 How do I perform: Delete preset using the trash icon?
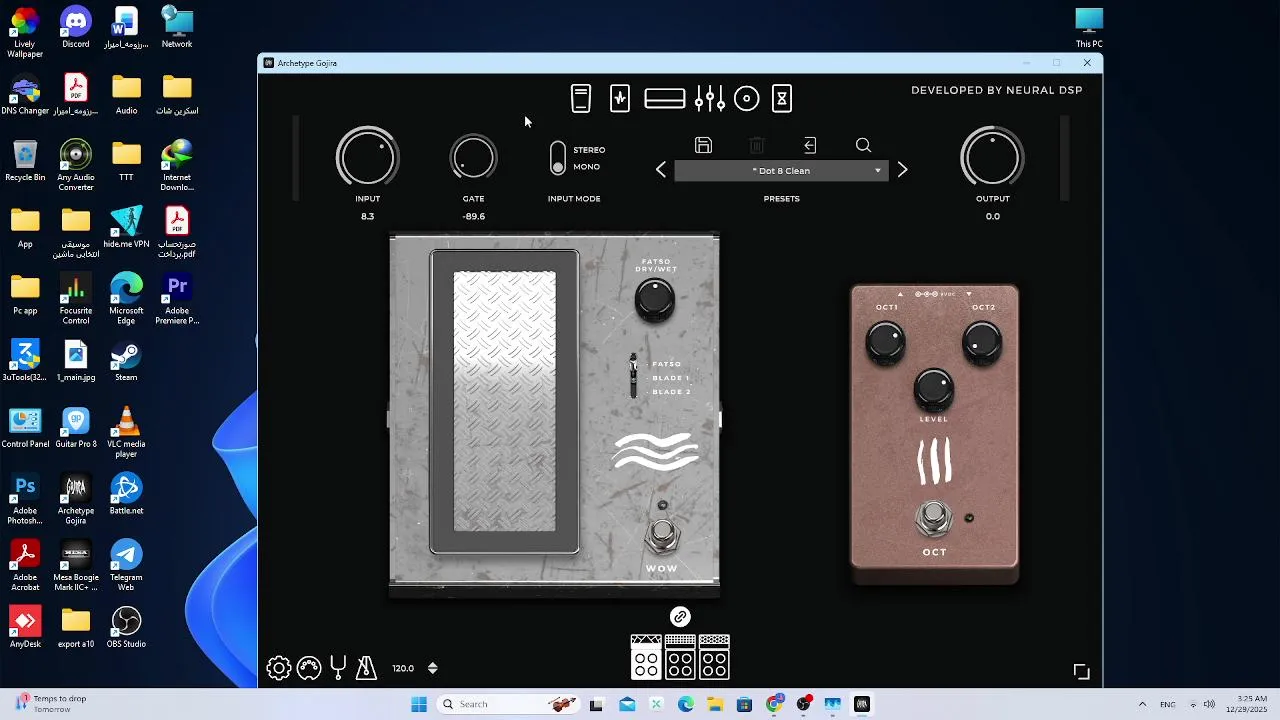coord(757,145)
